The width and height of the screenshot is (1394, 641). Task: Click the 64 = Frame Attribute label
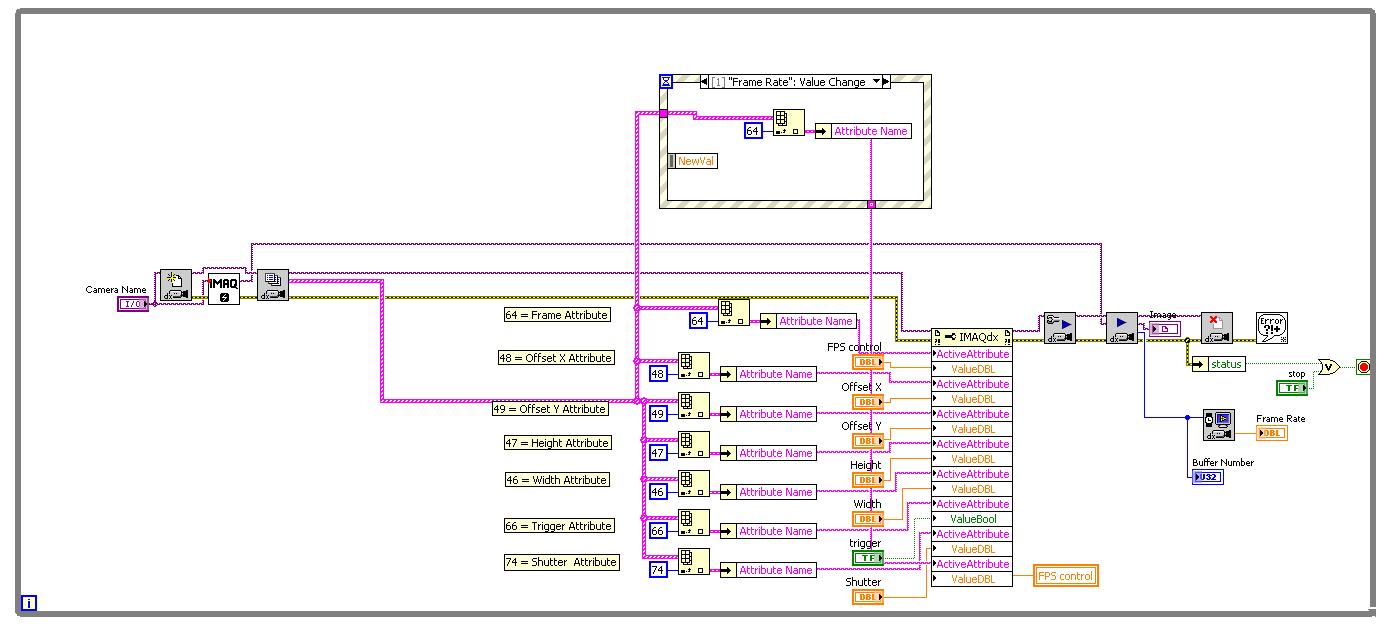557,315
